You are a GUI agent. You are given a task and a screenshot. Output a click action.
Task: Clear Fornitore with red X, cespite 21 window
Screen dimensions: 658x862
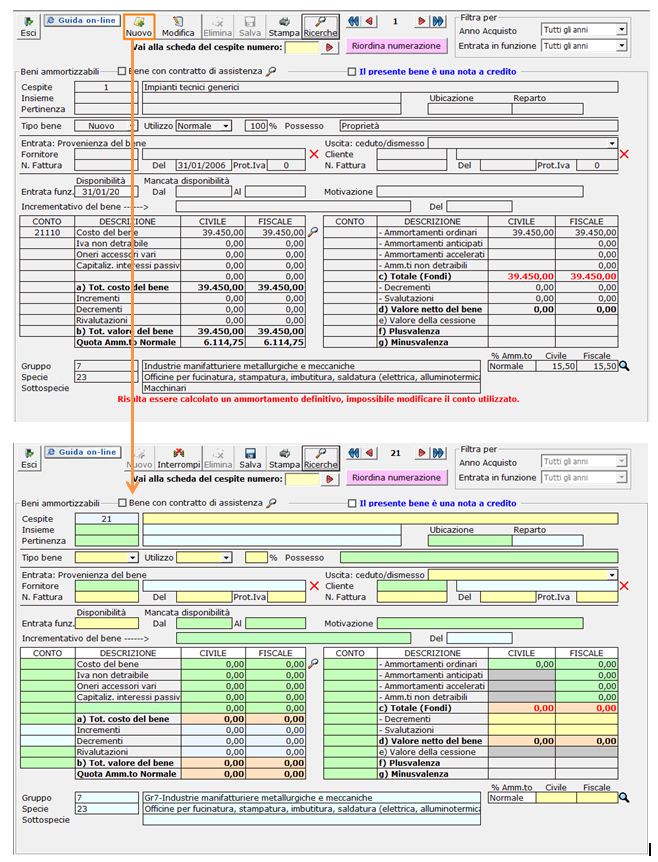click(x=314, y=586)
